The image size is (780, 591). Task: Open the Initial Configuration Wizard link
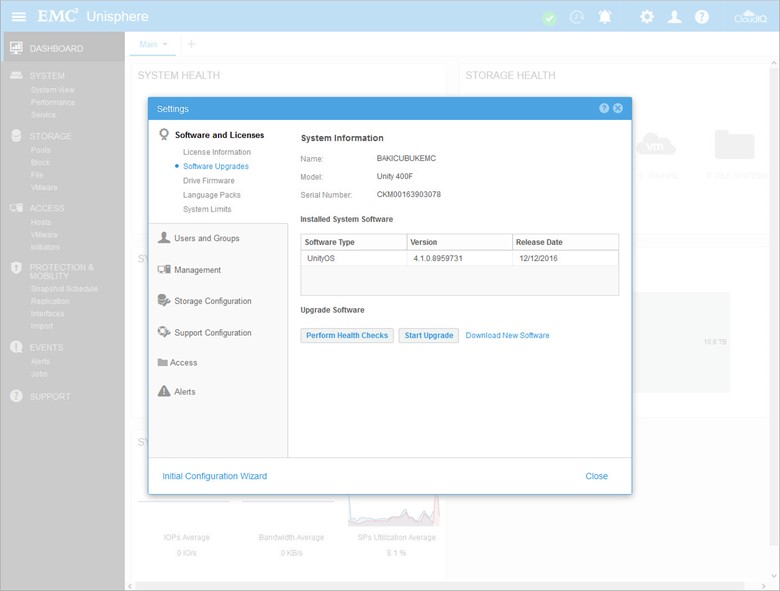tap(214, 476)
